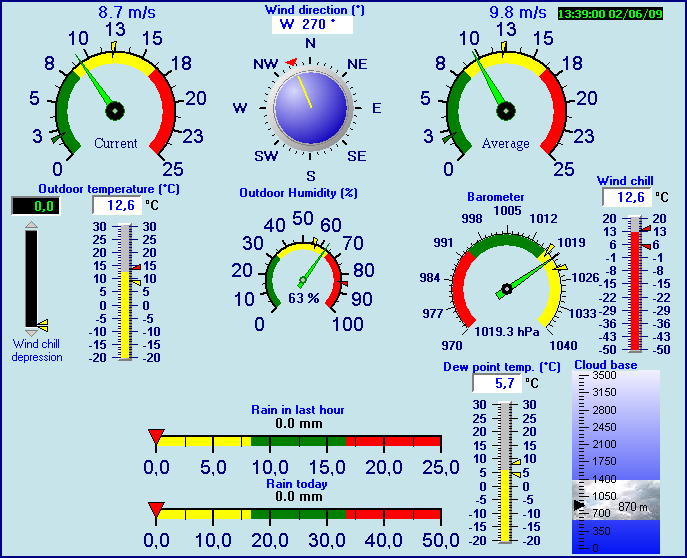
Task: Click the Outdoor Humidity gauge showing 63 %
Action: (303, 280)
